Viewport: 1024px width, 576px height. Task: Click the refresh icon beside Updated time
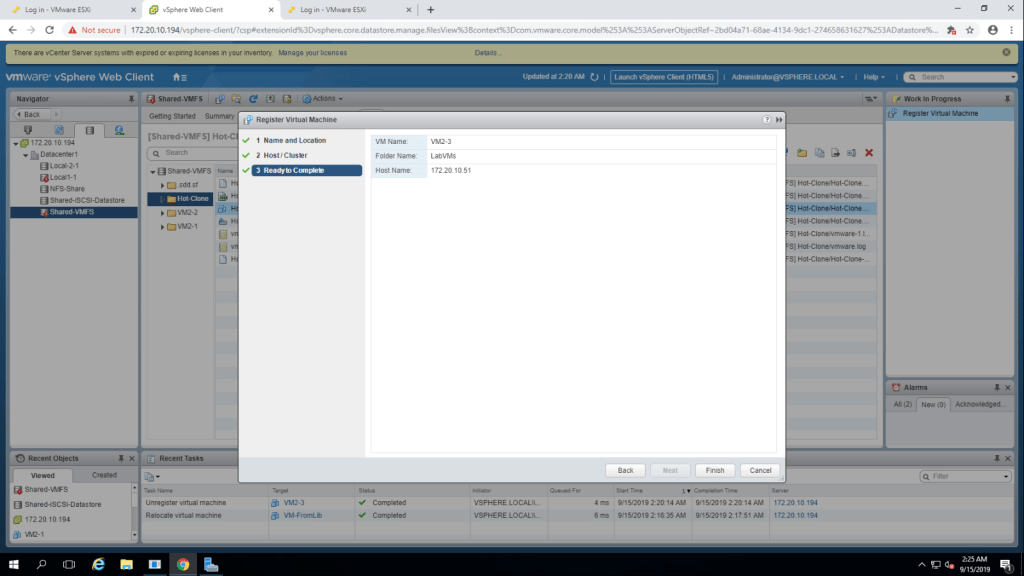(x=594, y=77)
